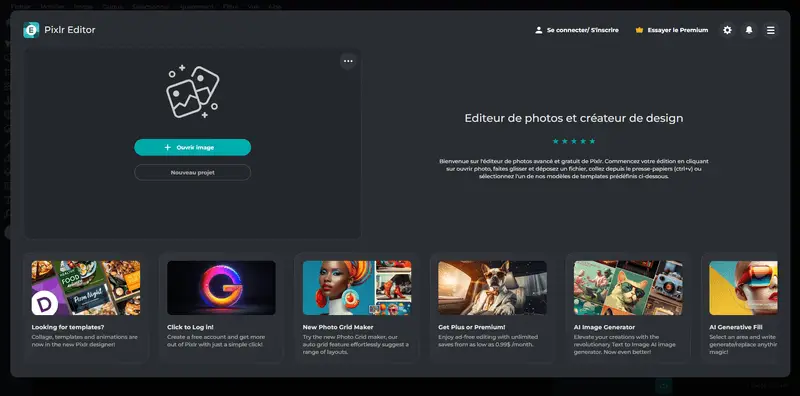800x396 pixels.
Task: Click the five-star rating row
Action: click(x=573, y=141)
